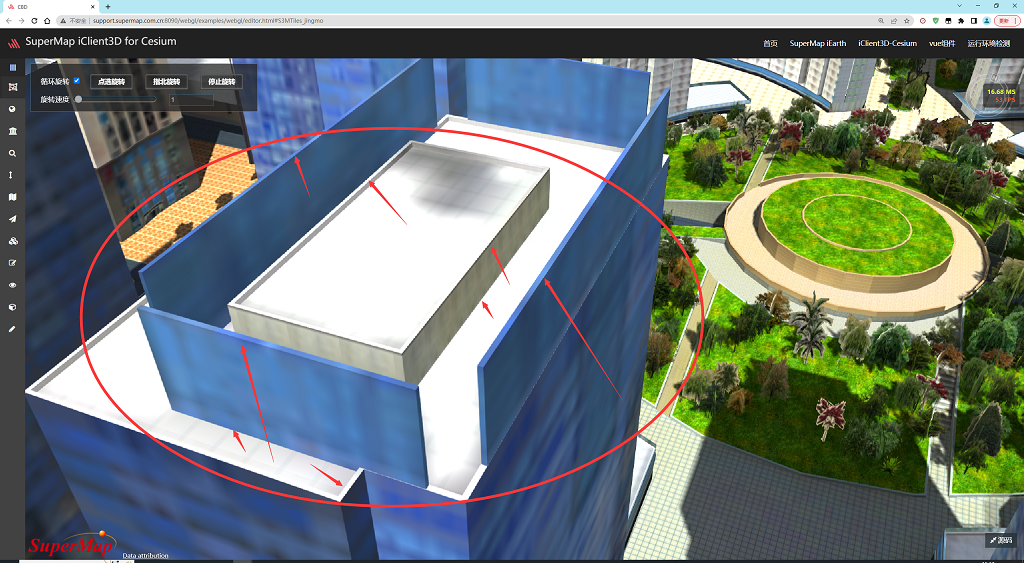Select the image layer sidebar icon
Screen dimensions: 1024x563
(x=12, y=87)
